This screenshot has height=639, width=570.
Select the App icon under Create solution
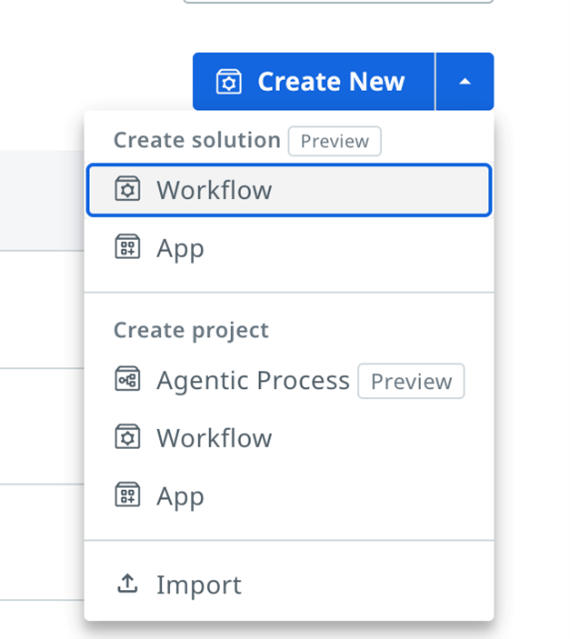point(128,247)
